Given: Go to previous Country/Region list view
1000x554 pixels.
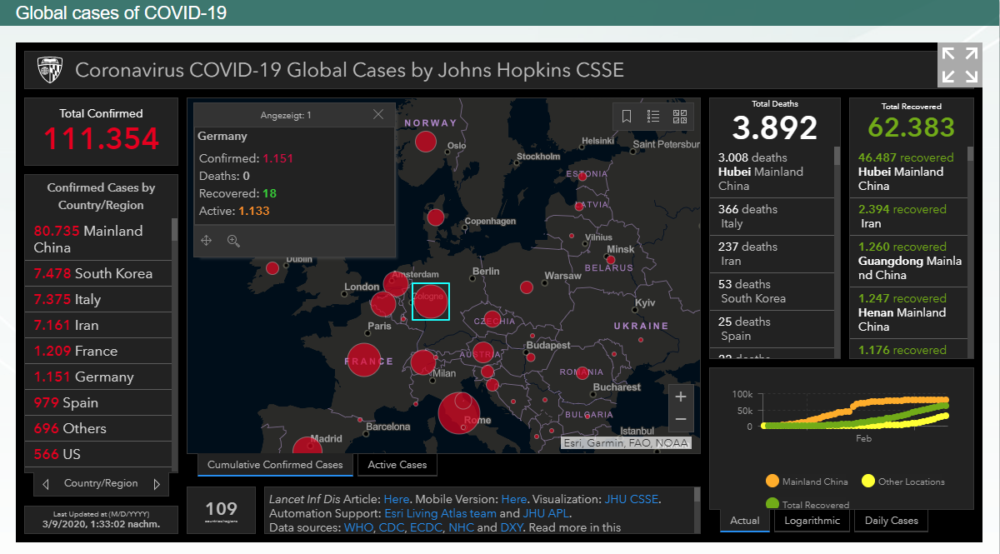Looking at the screenshot, I should pyautogui.click(x=45, y=485).
